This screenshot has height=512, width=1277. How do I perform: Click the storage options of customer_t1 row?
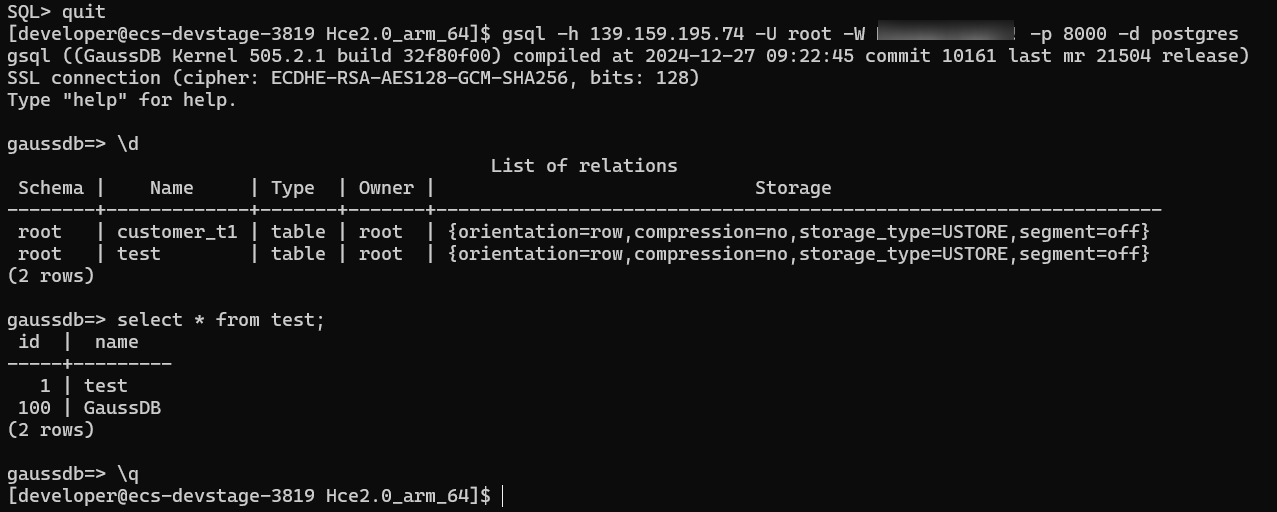tap(798, 232)
